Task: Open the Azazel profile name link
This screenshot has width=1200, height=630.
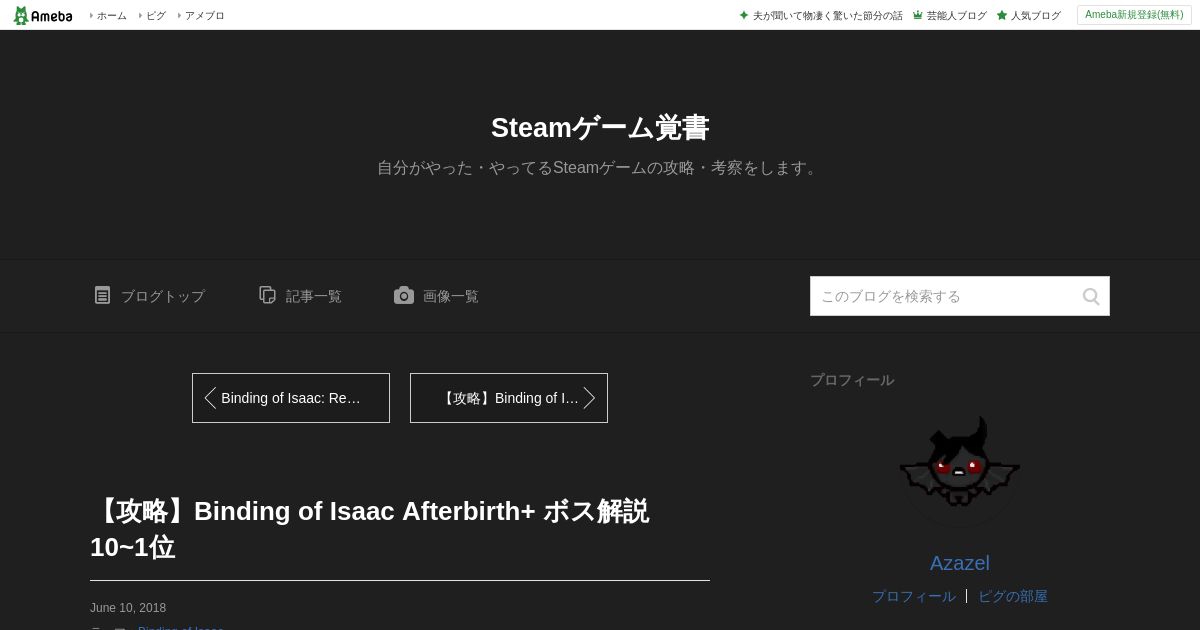Action: click(x=960, y=563)
